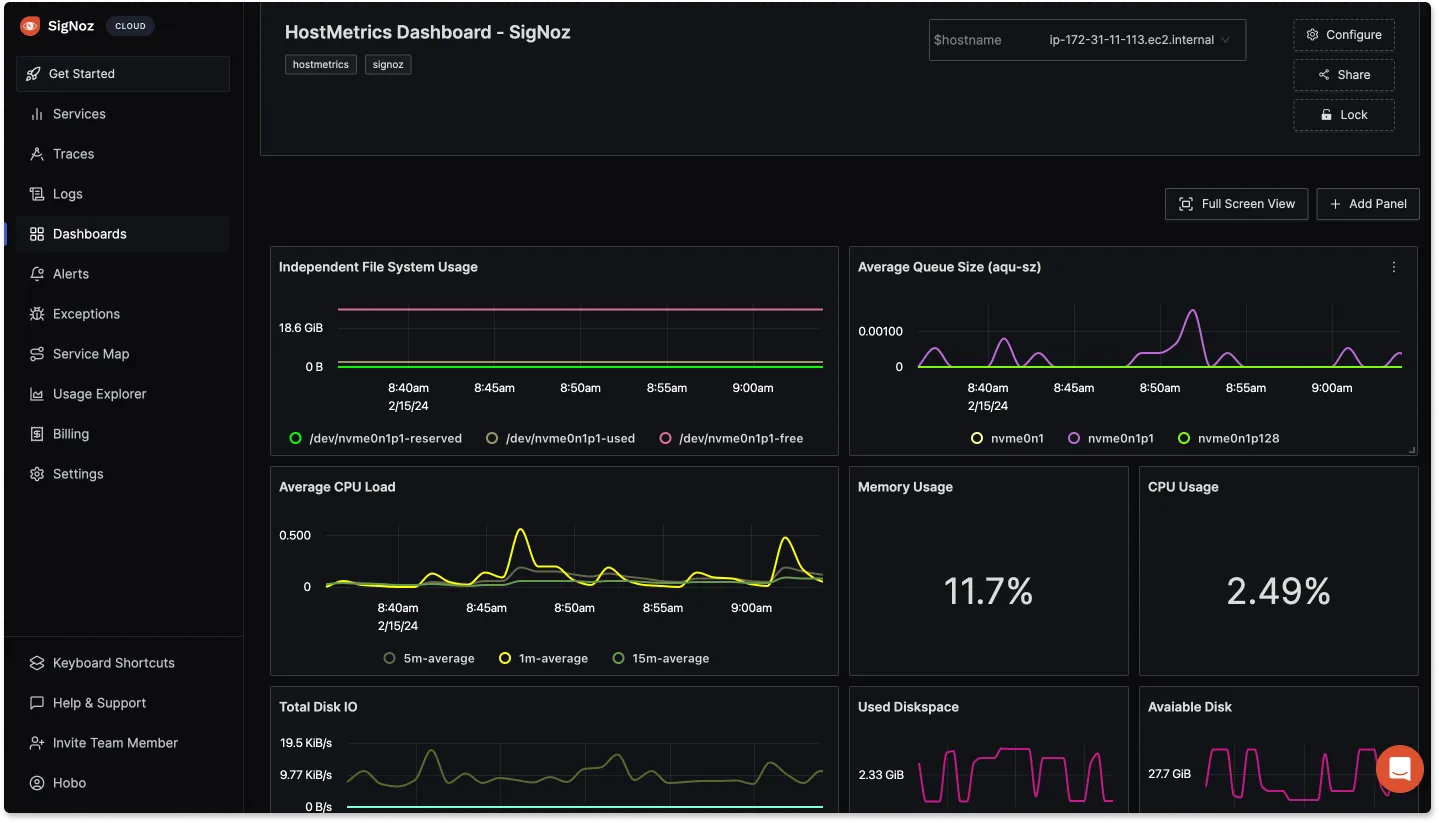The height and width of the screenshot is (823, 1439).
Task: Toggle the nvme0n1 legend series
Action: (x=1007, y=438)
